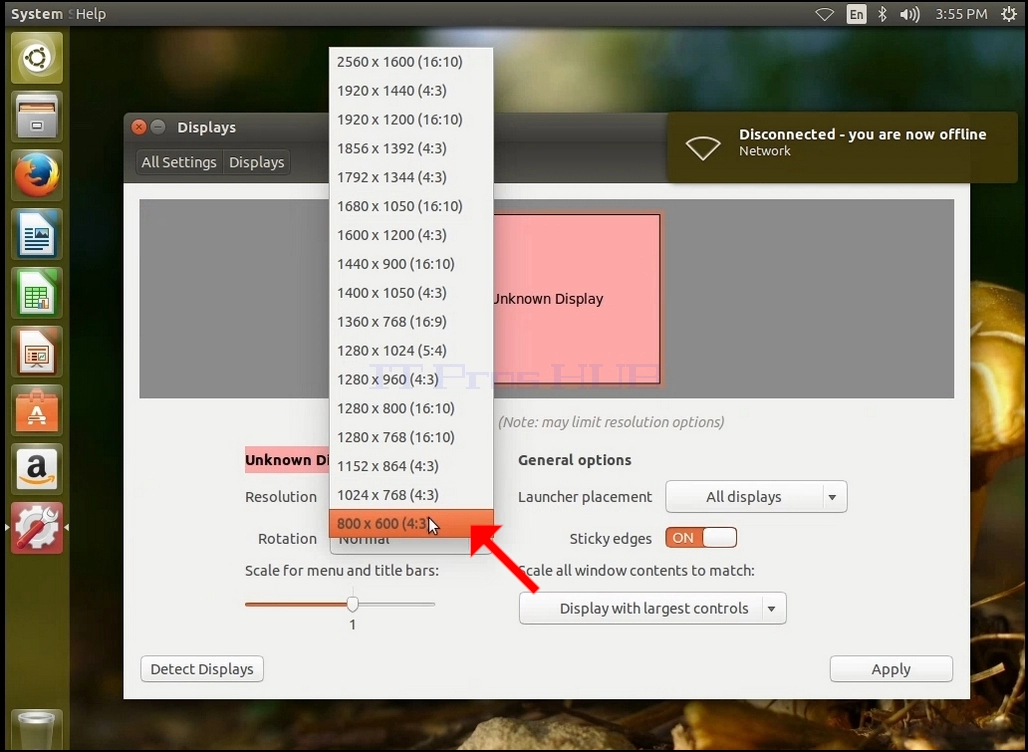Choose 1280 x 800 (16:10) resolution
Image resolution: width=1028 pixels, height=752 pixels.
(x=411, y=408)
